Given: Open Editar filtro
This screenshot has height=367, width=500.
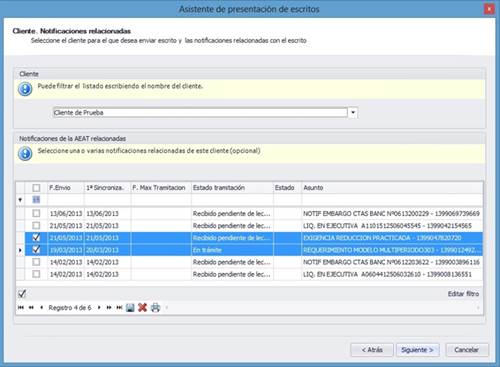Looking at the screenshot, I should (463, 294).
